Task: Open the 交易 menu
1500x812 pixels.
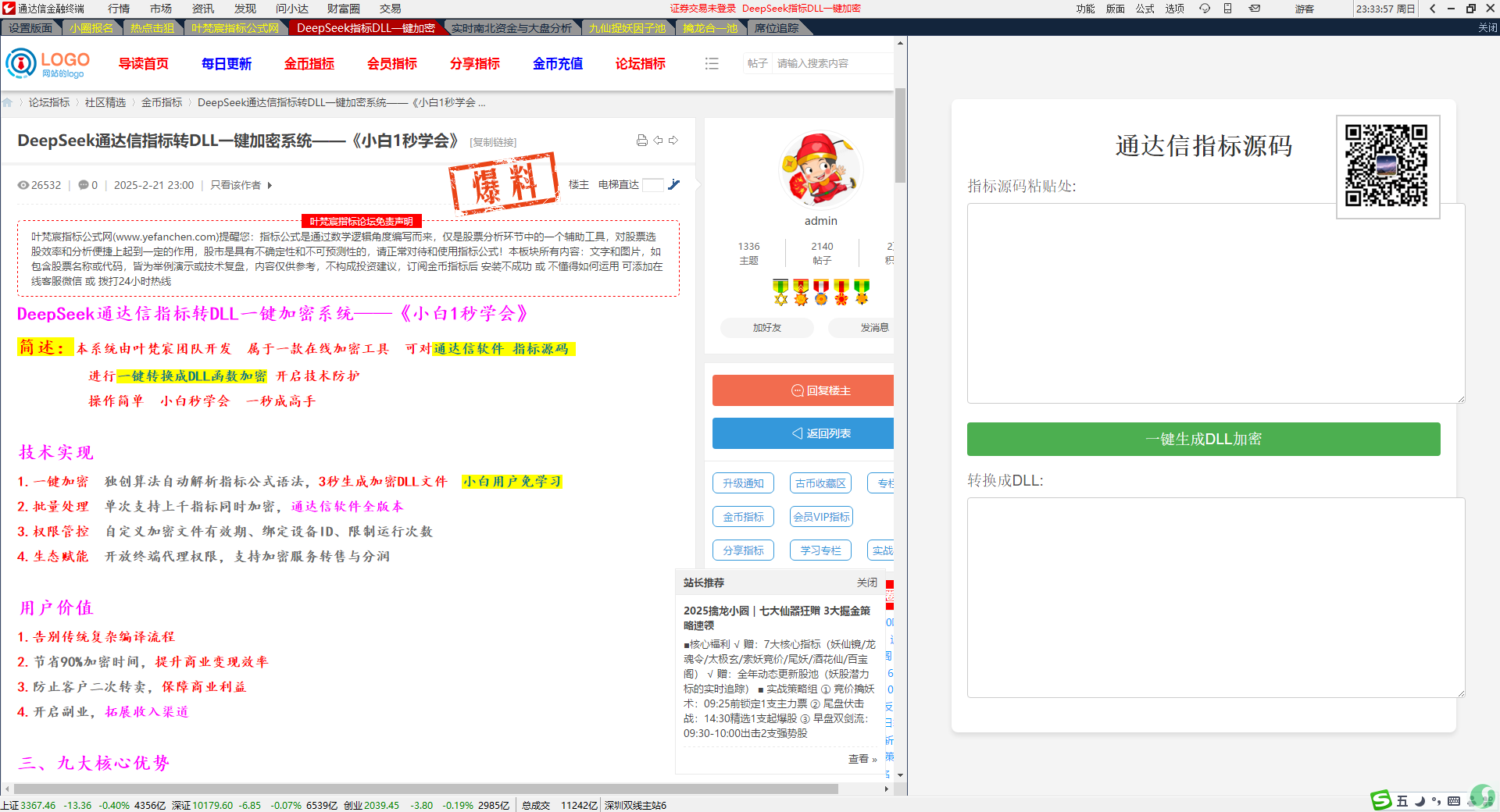Action: [x=391, y=9]
